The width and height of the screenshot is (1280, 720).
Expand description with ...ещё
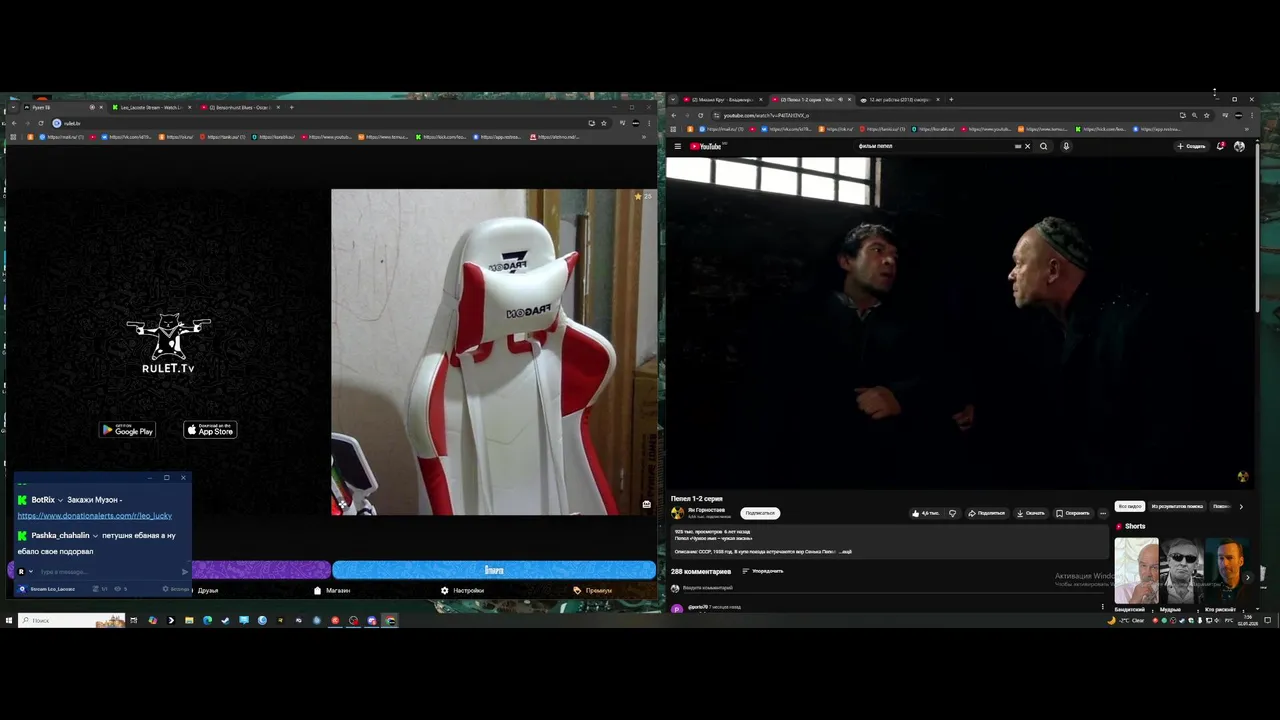pos(846,551)
